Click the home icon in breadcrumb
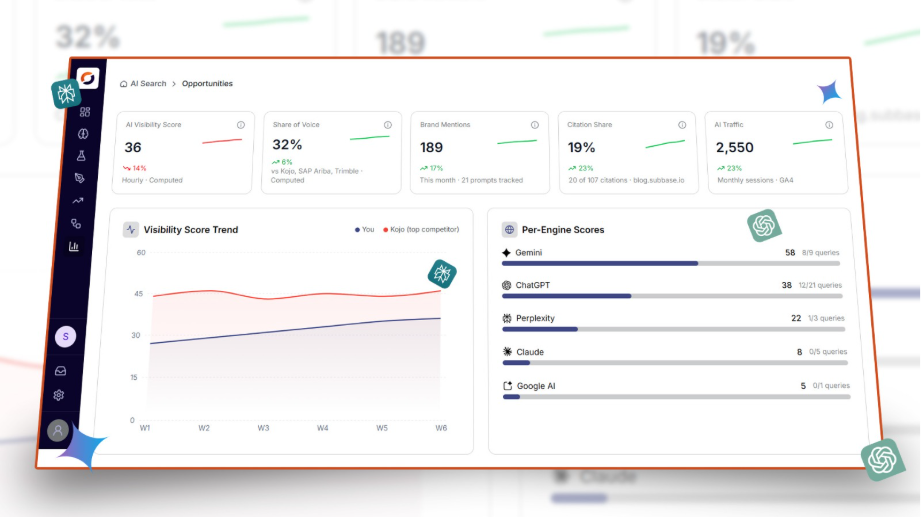Screen dimensions: 921x517 123,84
